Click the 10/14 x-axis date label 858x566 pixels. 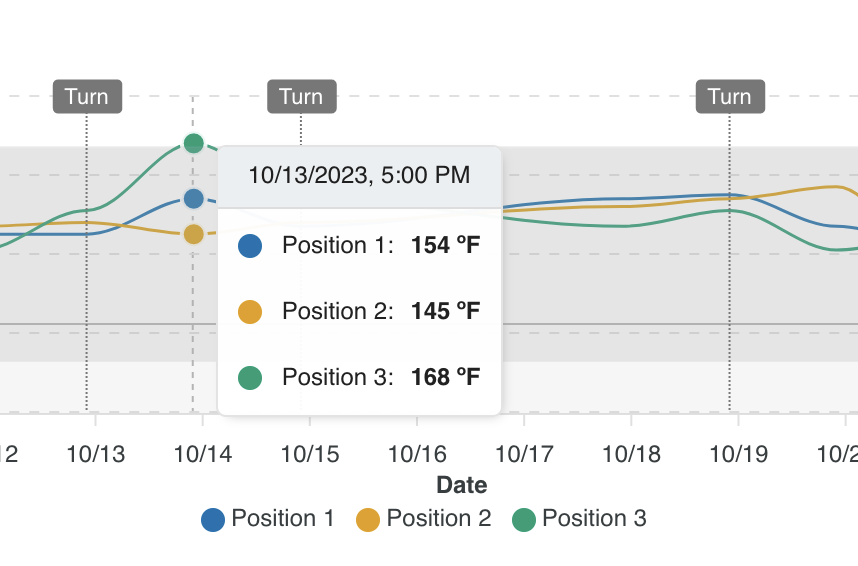pos(202,454)
